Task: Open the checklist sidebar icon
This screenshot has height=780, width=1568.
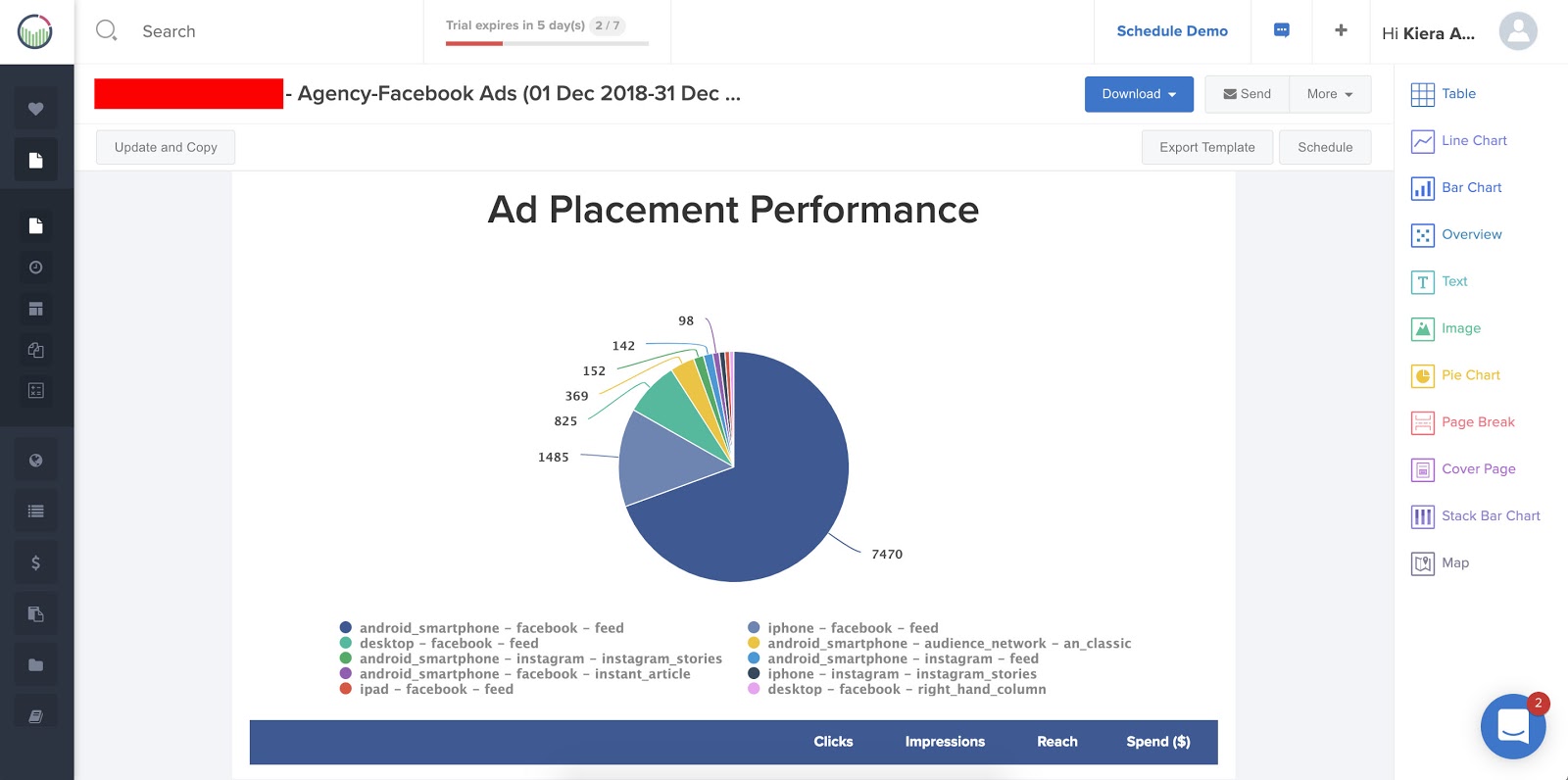Action: coord(35,391)
